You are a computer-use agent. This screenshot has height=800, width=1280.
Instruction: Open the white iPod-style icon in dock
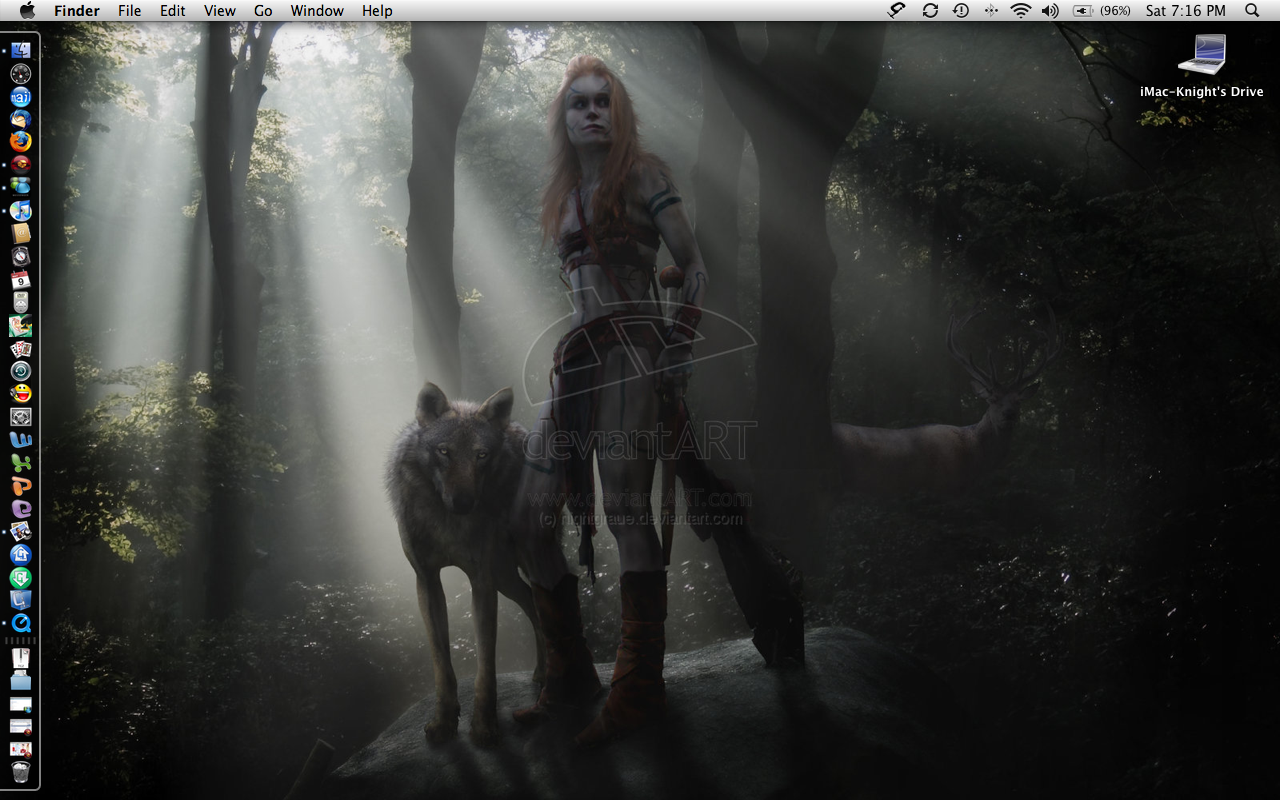(x=21, y=303)
